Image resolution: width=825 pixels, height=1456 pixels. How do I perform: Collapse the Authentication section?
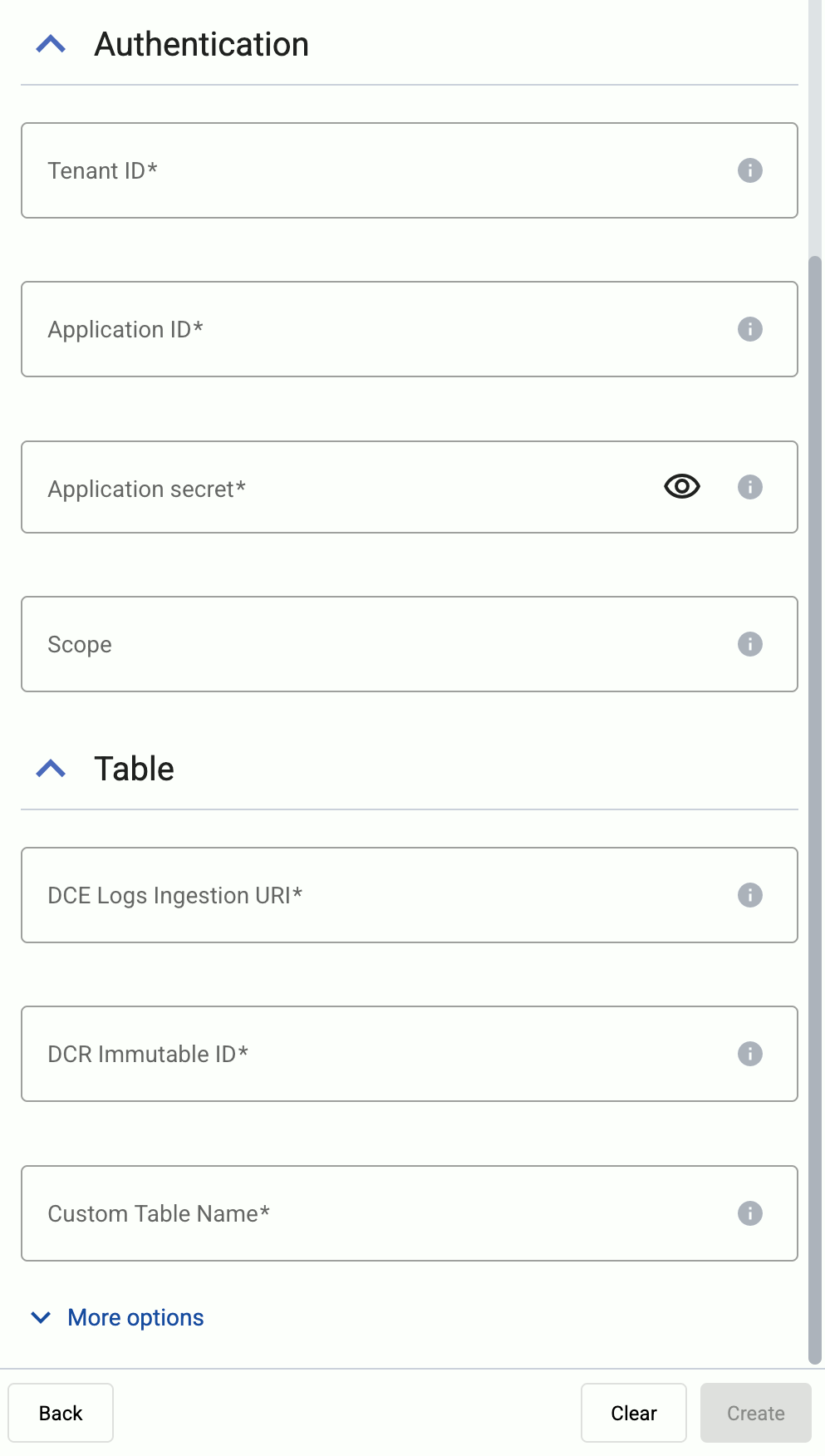(51, 43)
